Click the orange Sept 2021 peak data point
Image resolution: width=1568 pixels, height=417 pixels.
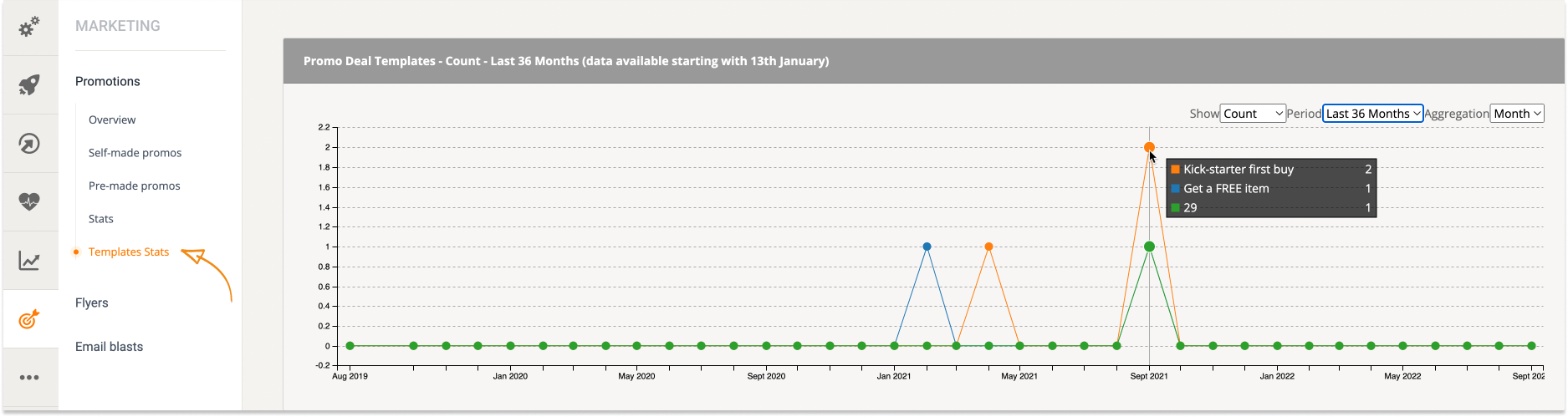pos(1149,147)
